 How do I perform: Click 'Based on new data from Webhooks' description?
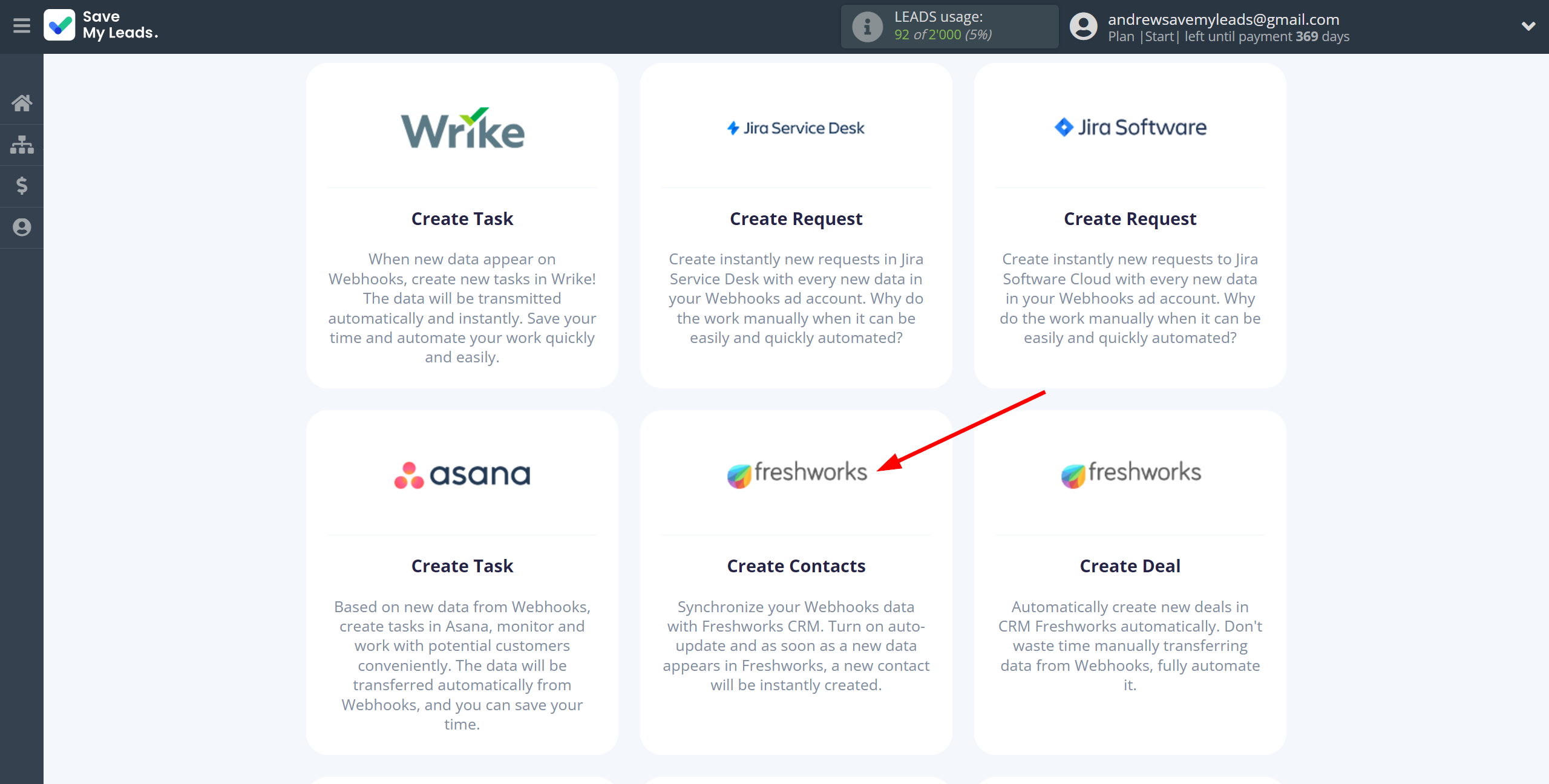(x=462, y=665)
